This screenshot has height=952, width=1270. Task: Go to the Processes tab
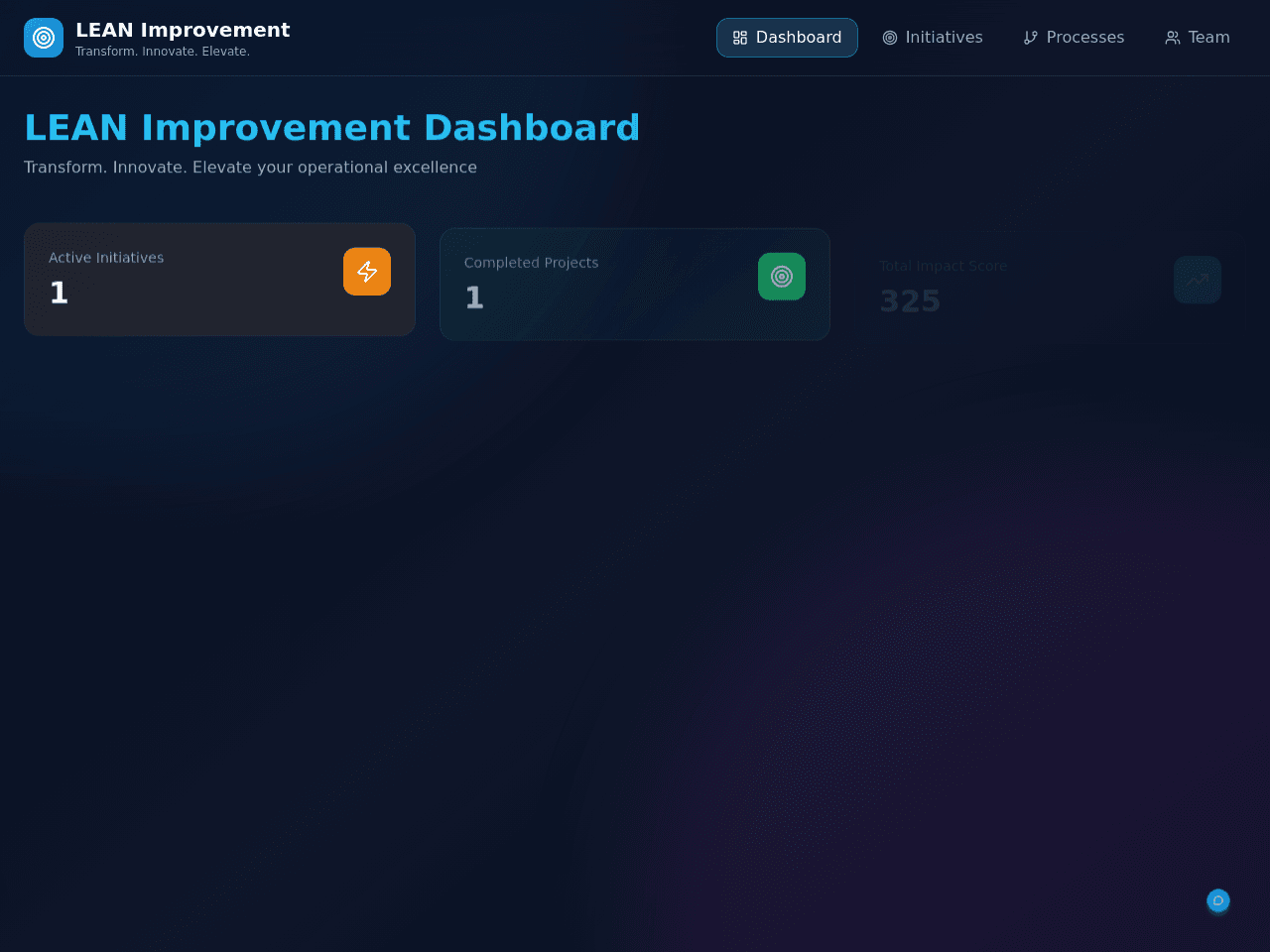pos(1074,38)
